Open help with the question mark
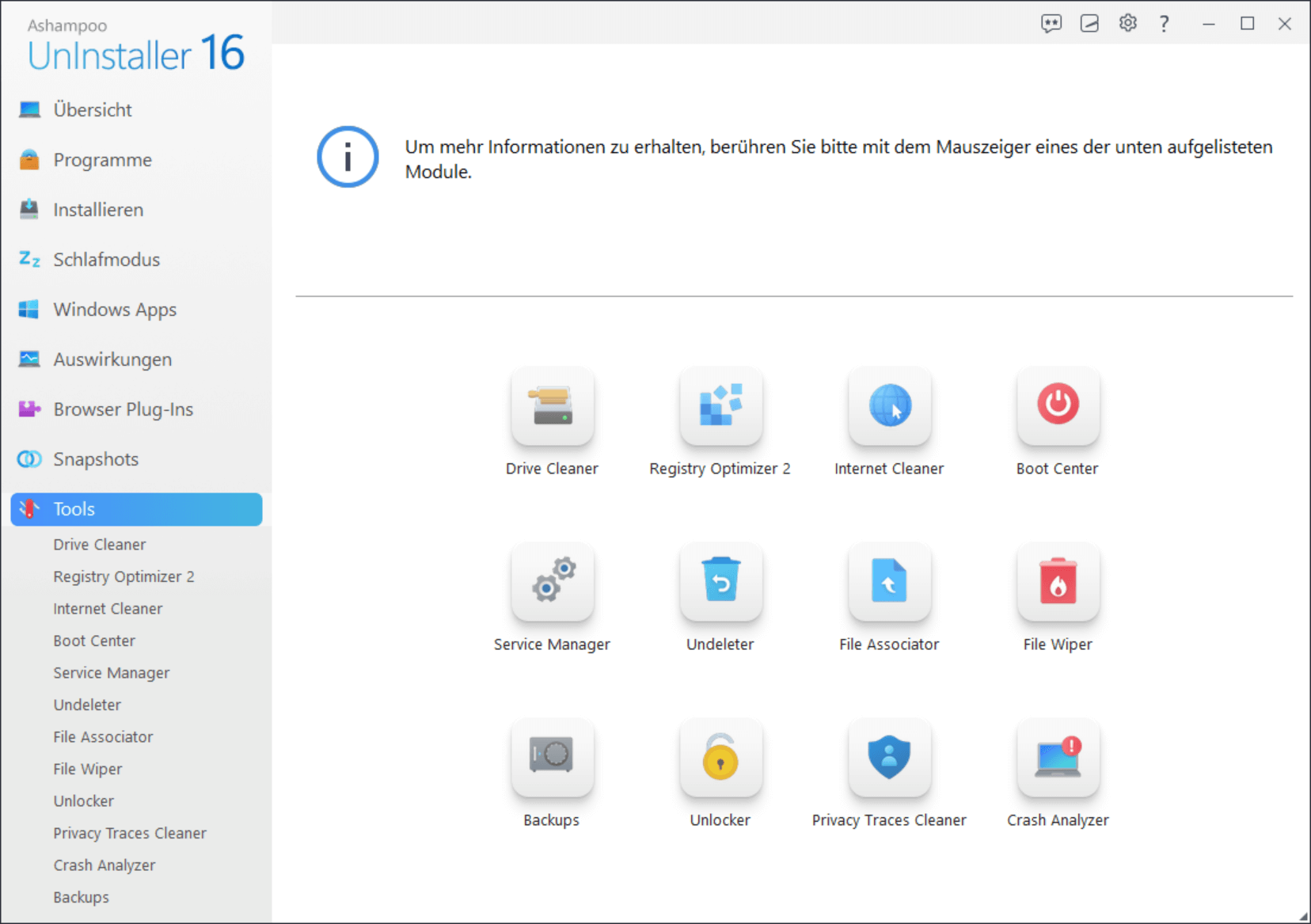 (1164, 24)
